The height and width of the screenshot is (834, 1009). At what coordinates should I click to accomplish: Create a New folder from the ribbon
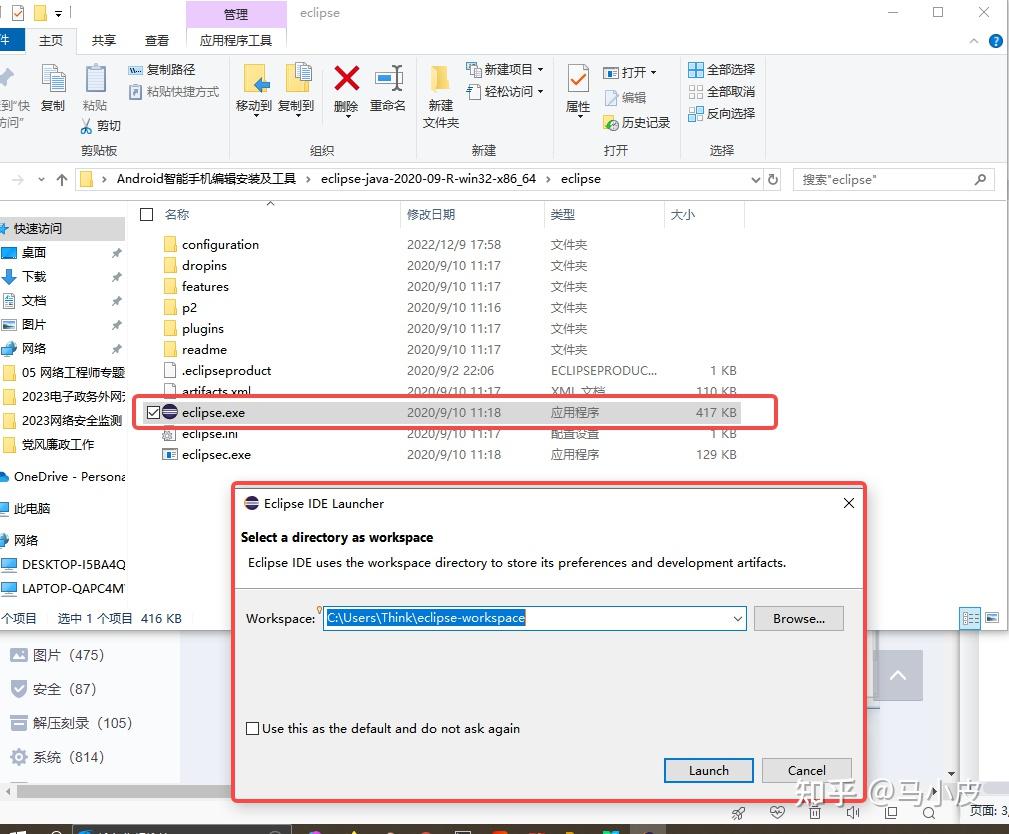tap(441, 95)
